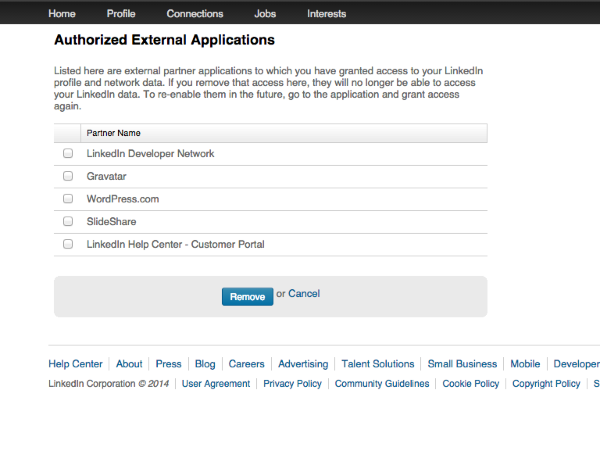Click the LinkedIn Developer Network row text

150,153
